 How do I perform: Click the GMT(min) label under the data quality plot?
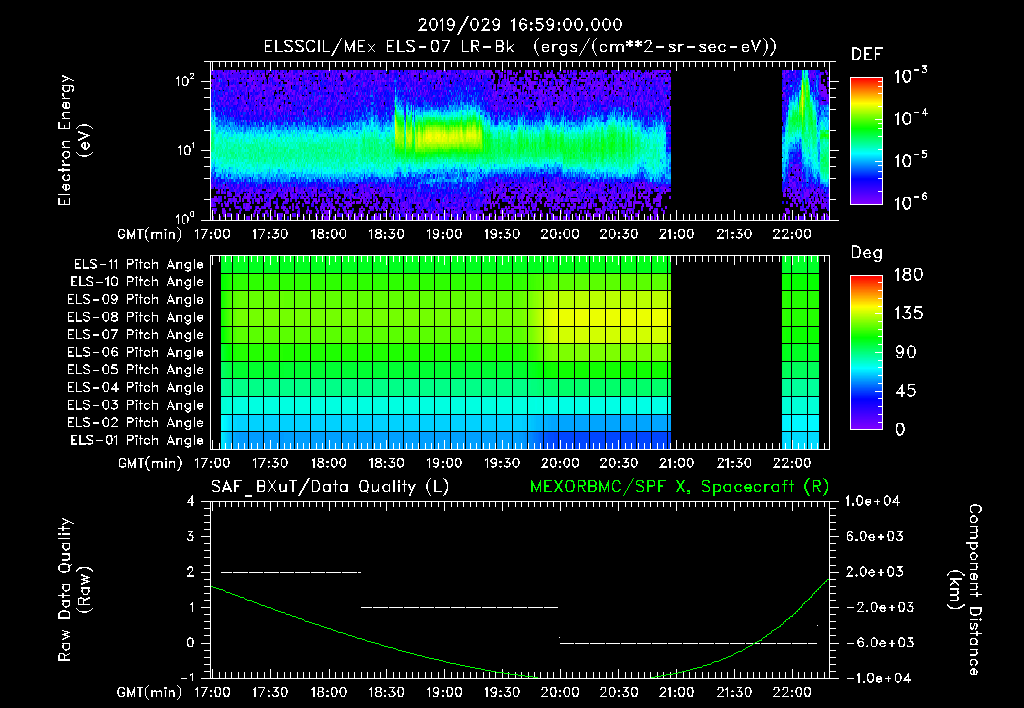pos(150,692)
